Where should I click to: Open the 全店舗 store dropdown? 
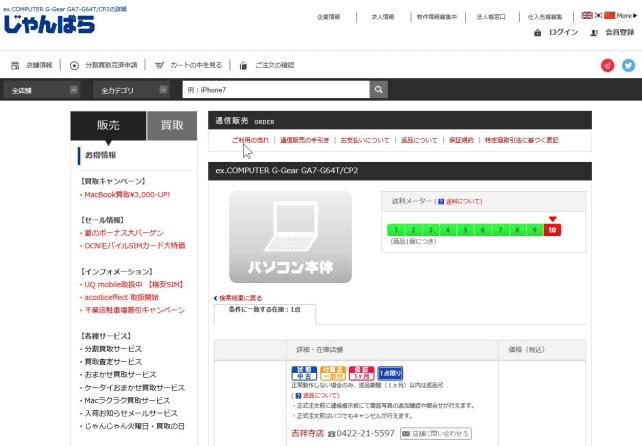[x=41, y=90]
